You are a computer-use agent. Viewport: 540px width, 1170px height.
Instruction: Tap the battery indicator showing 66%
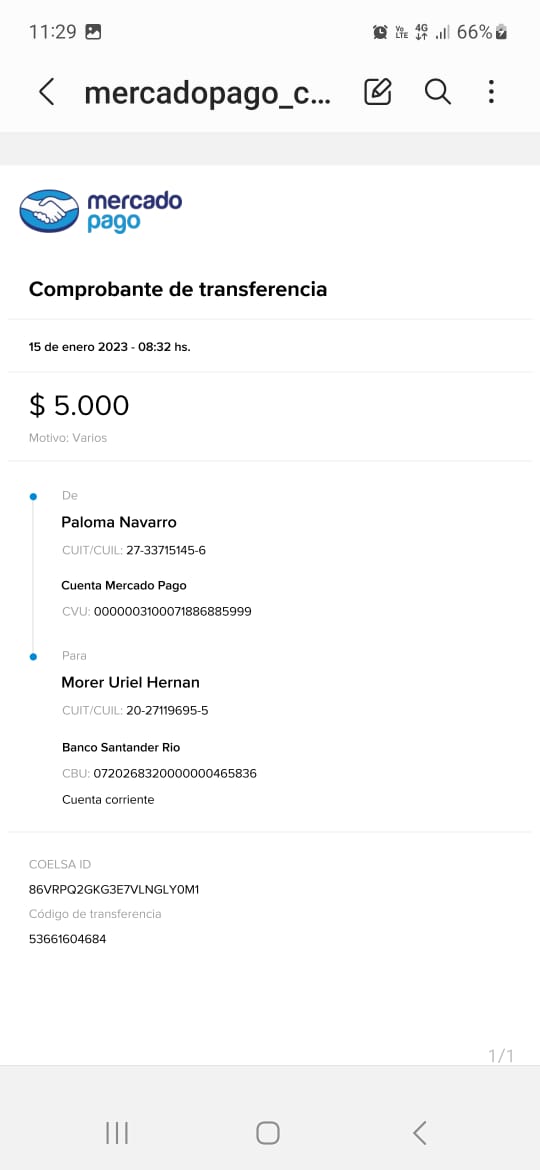(483, 32)
